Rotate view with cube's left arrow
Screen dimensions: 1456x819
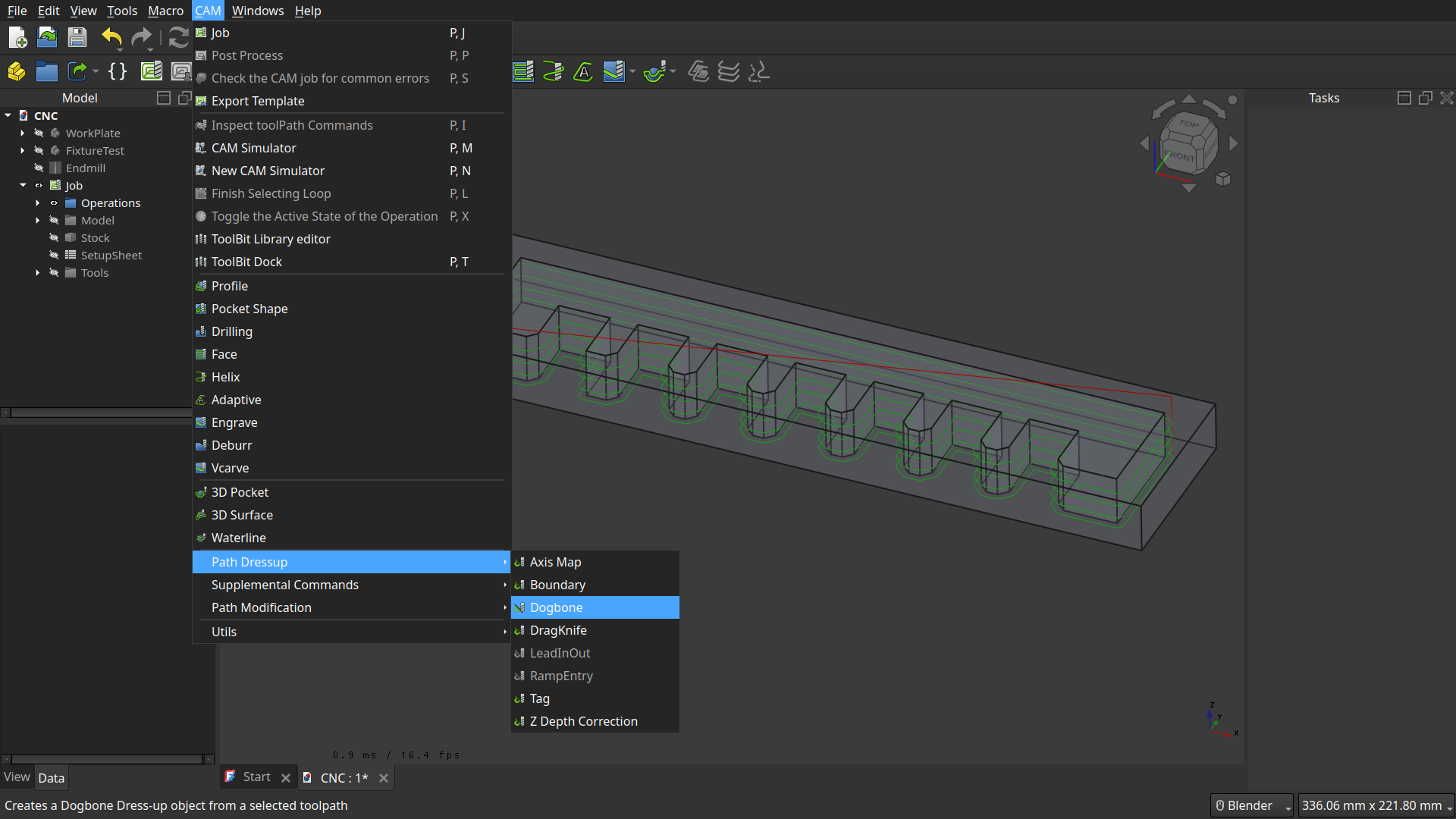[1144, 143]
